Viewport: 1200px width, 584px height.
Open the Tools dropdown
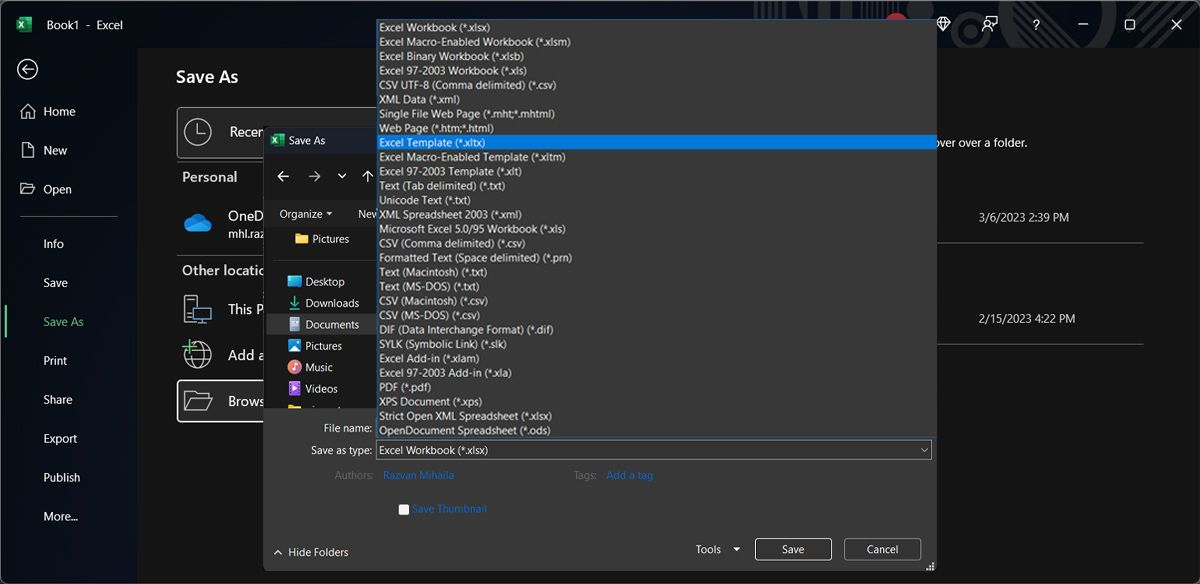click(x=718, y=549)
